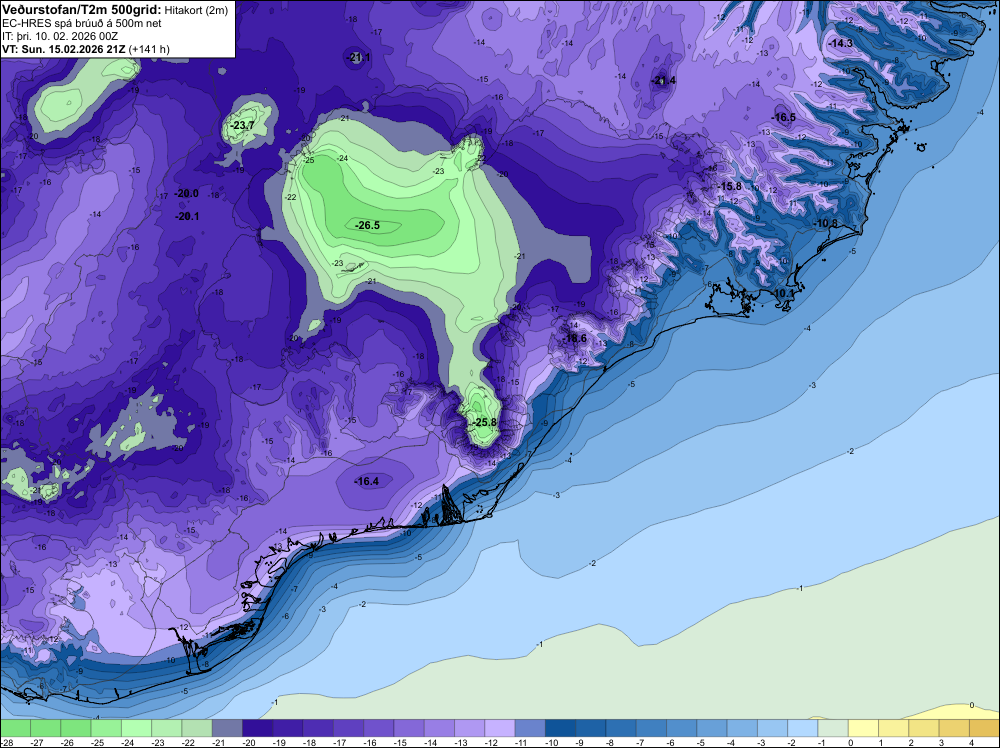Image resolution: width=1000 pixels, height=748 pixels.
Task: Click the -10.1 temperature label
Action: (784, 293)
